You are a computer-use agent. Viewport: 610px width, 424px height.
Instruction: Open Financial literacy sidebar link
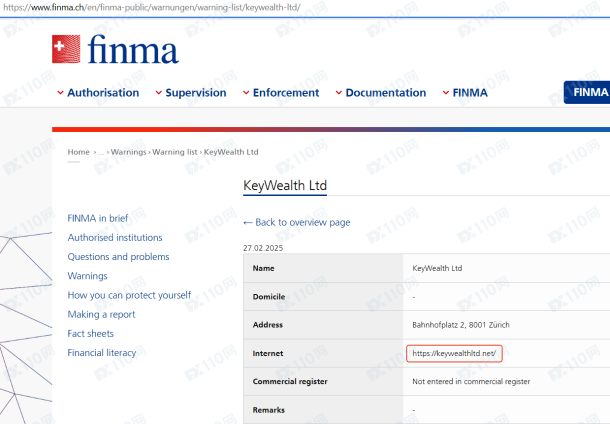pos(102,353)
